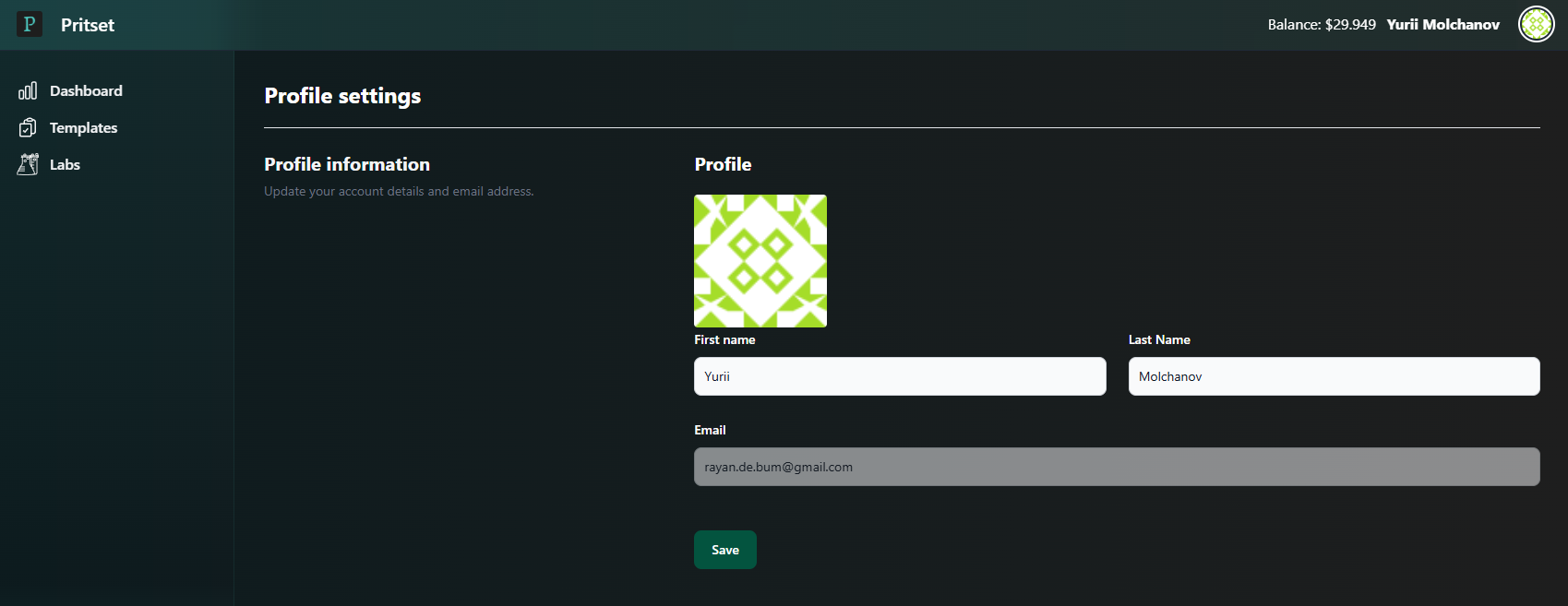Screen dimensions: 1568x606
Task: Focus the First name input field
Action: click(x=899, y=376)
